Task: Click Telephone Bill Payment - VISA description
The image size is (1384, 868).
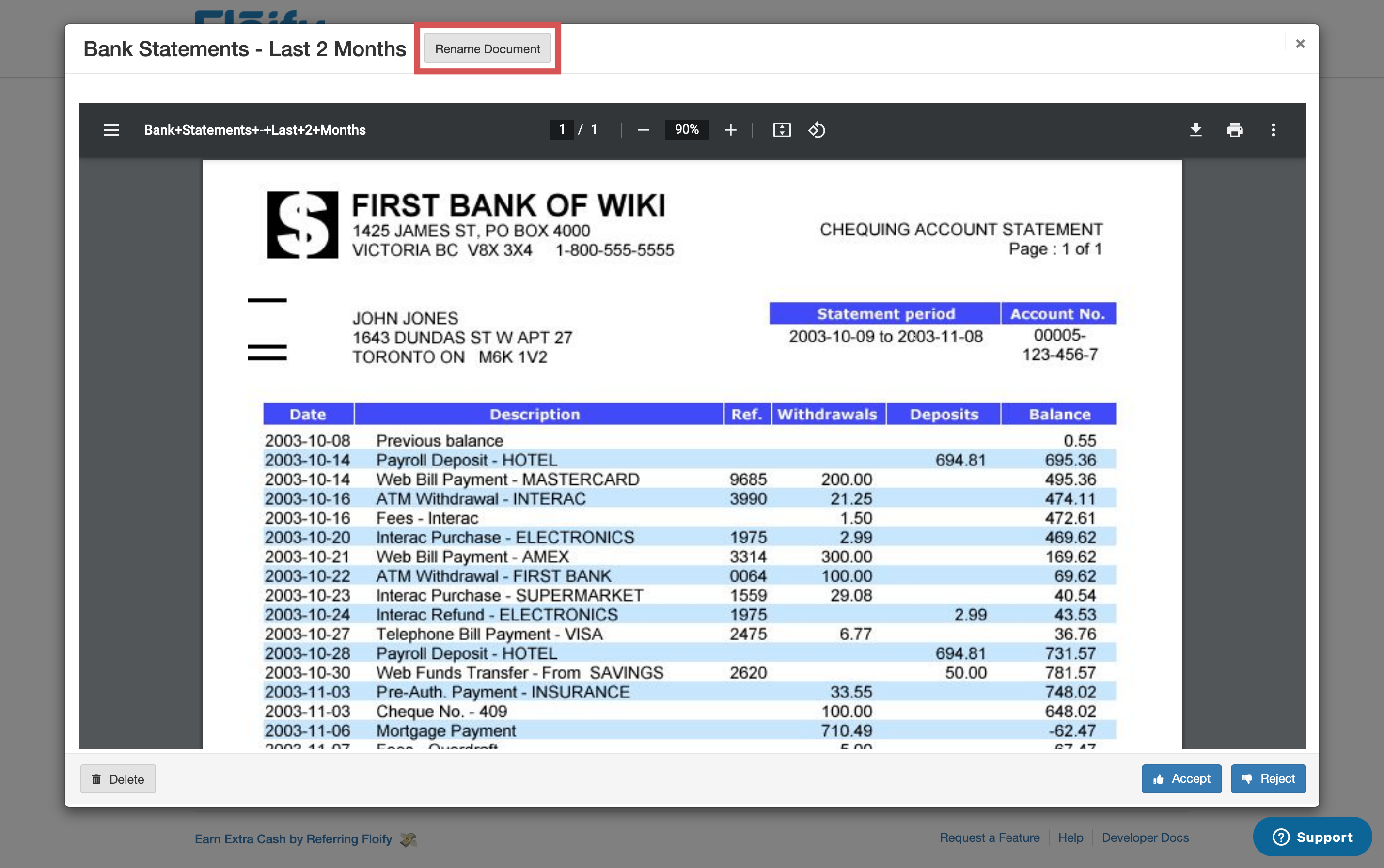Action: [x=489, y=634]
